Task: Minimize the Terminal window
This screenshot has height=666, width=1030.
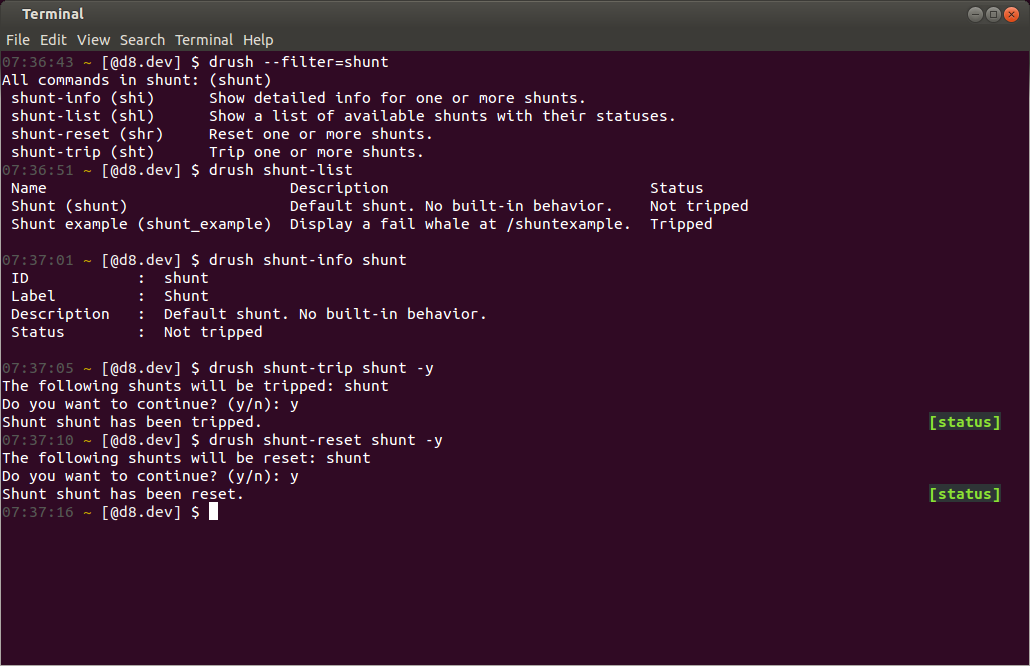Action: pyautogui.click(x=975, y=14)
